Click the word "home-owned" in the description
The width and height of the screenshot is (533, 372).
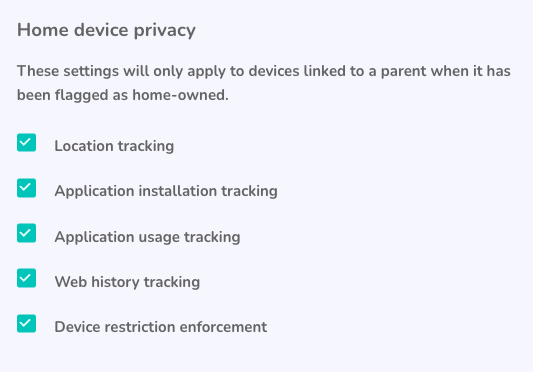(180, 95)
